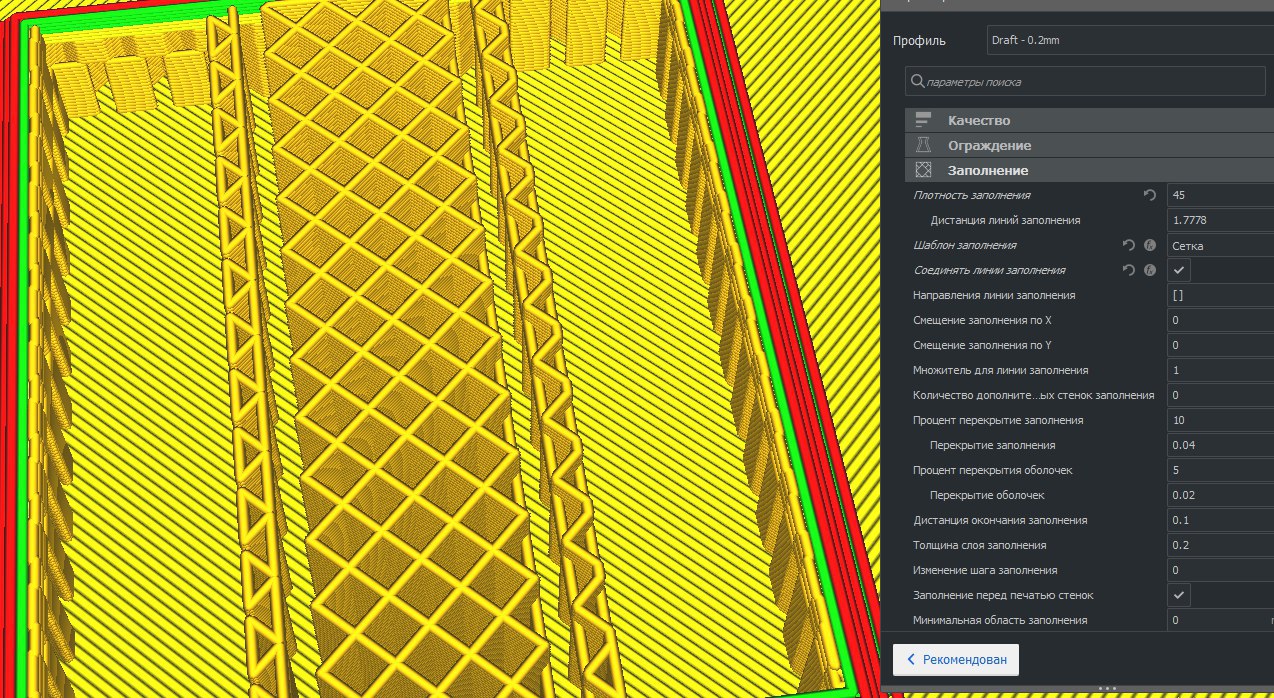
Task: Open the Профиль Draft - 0.2mm dropdown
Action: (x=1130, y=41)
